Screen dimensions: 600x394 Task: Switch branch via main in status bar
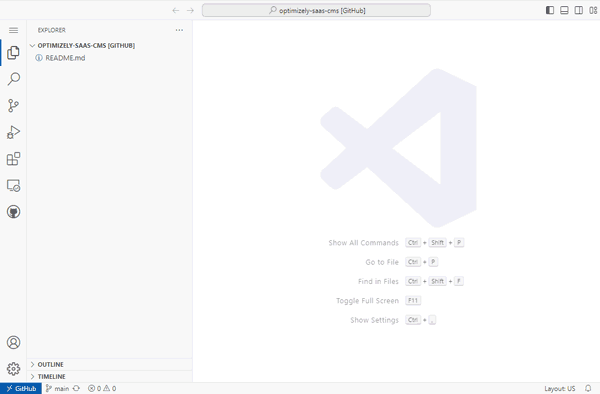(57, 389)
